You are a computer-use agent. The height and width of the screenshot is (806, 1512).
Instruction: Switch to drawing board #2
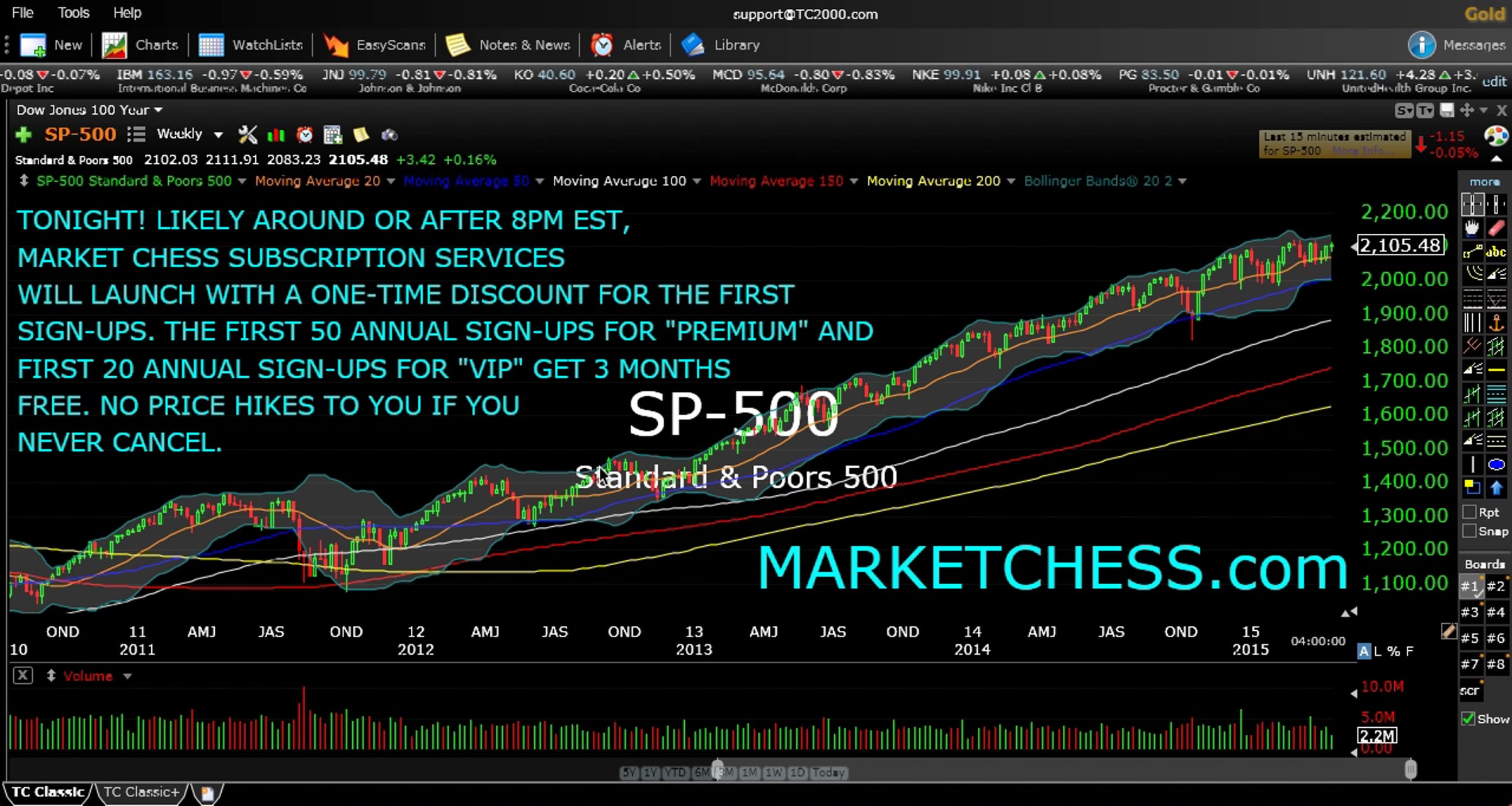click(1496, 586)
